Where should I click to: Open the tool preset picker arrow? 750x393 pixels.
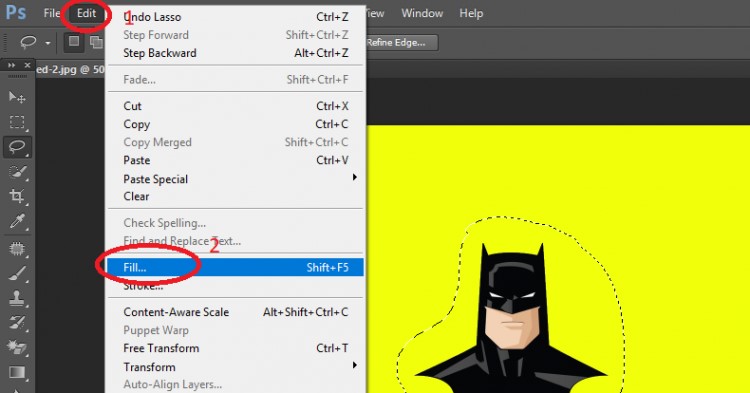(48, 43)
